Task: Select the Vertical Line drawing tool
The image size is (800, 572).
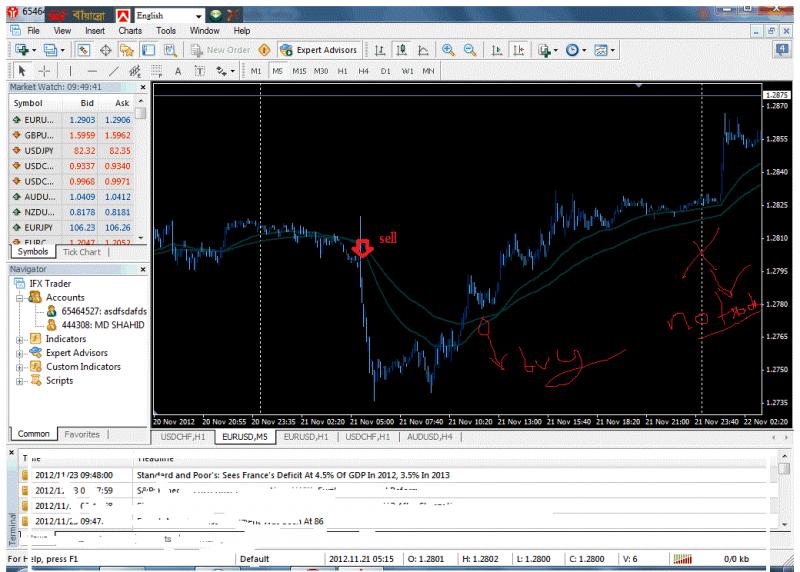Action: tap(70, 71)
